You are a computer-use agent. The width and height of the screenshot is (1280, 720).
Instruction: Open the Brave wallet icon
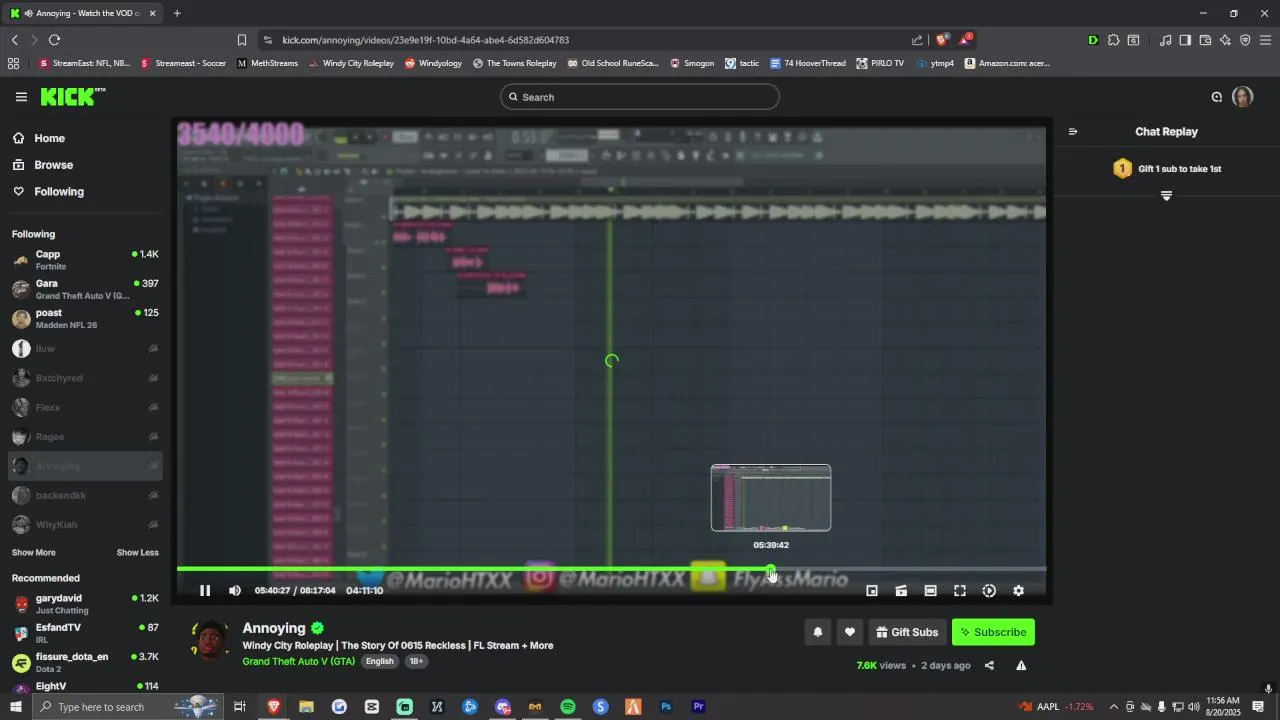[1205, 40]
